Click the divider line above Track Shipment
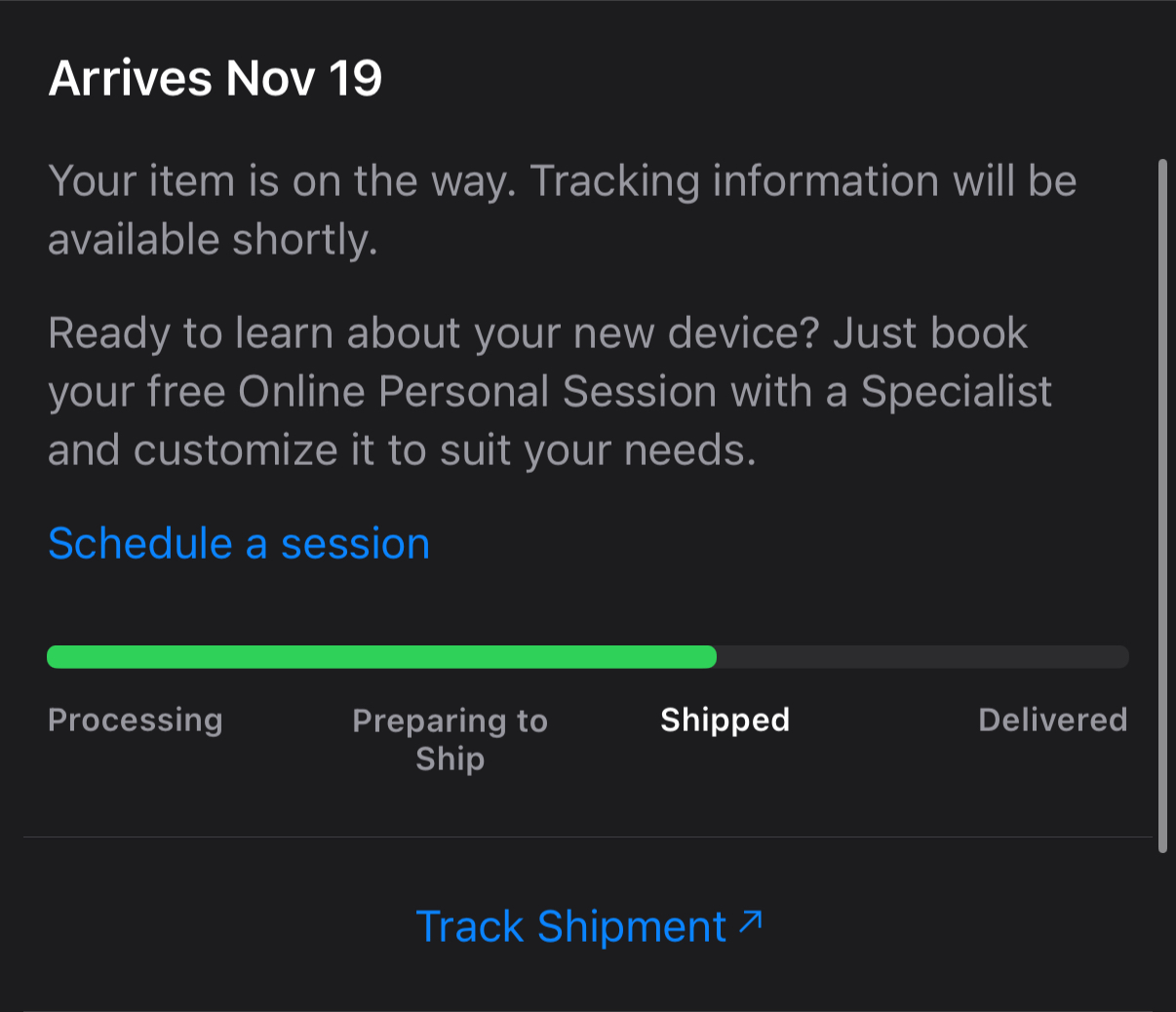This screenshot has width=1176, height=1012. 587,837
